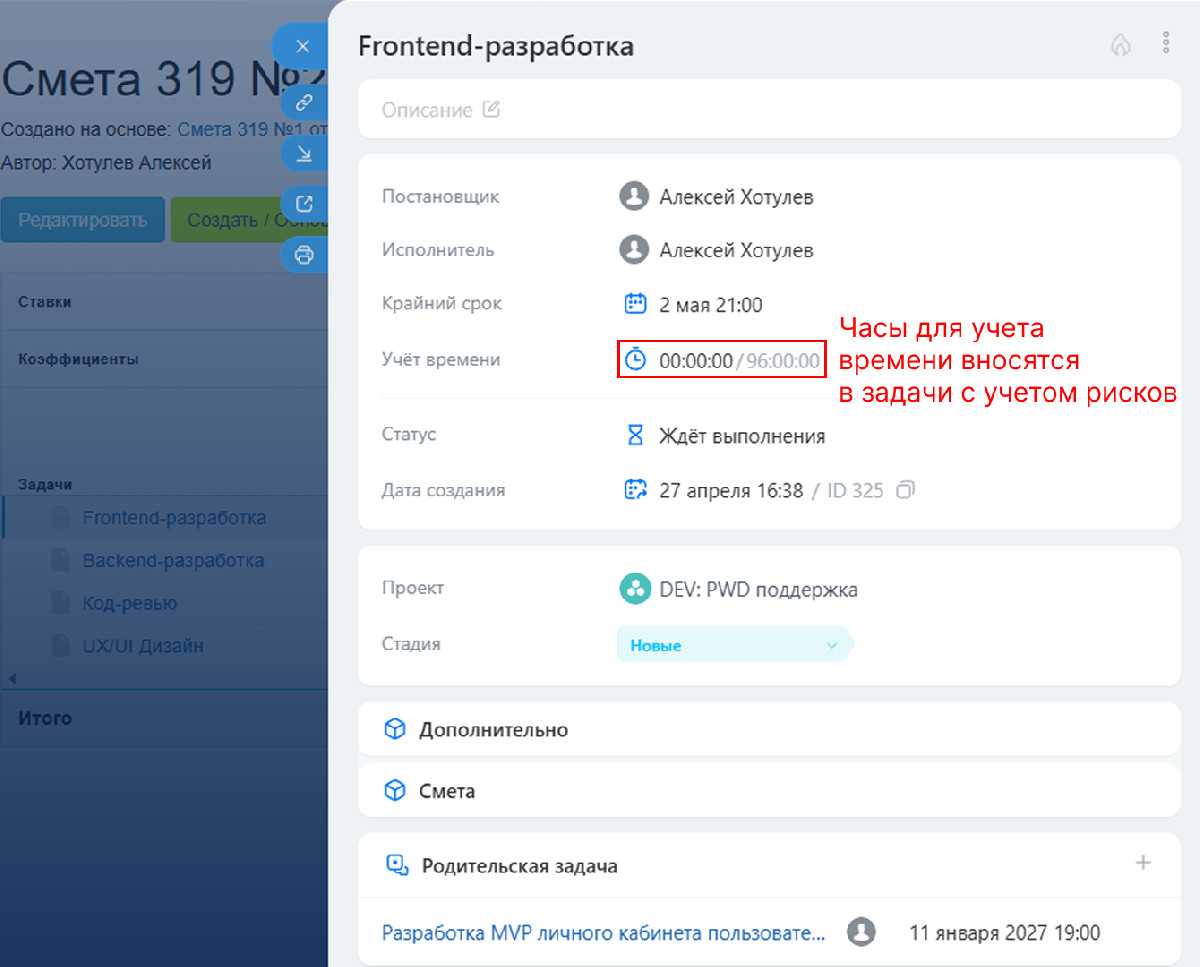Expand the Дополнительно section

(x=493, y=730)
